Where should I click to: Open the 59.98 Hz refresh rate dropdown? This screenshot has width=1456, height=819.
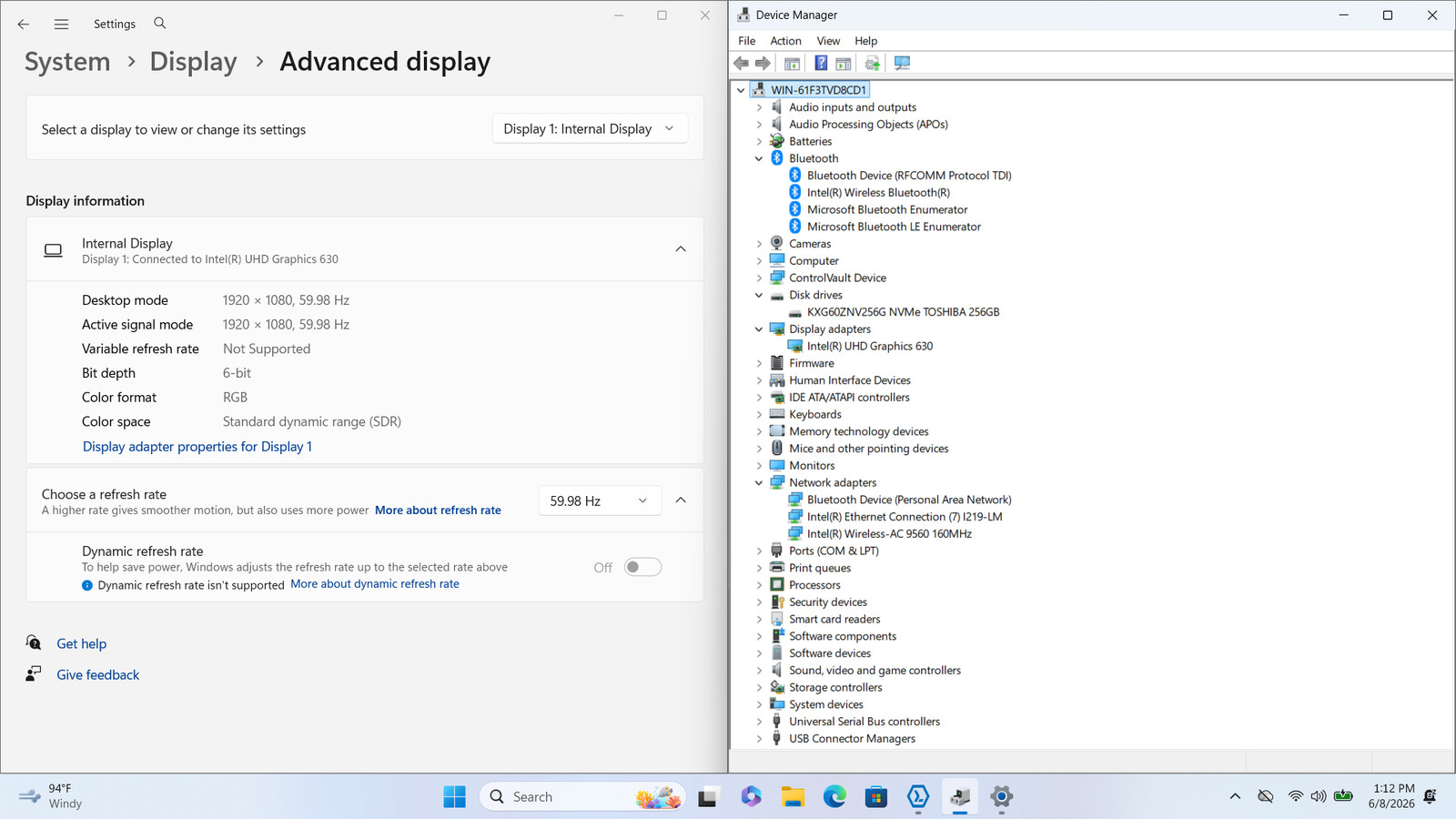599,500
